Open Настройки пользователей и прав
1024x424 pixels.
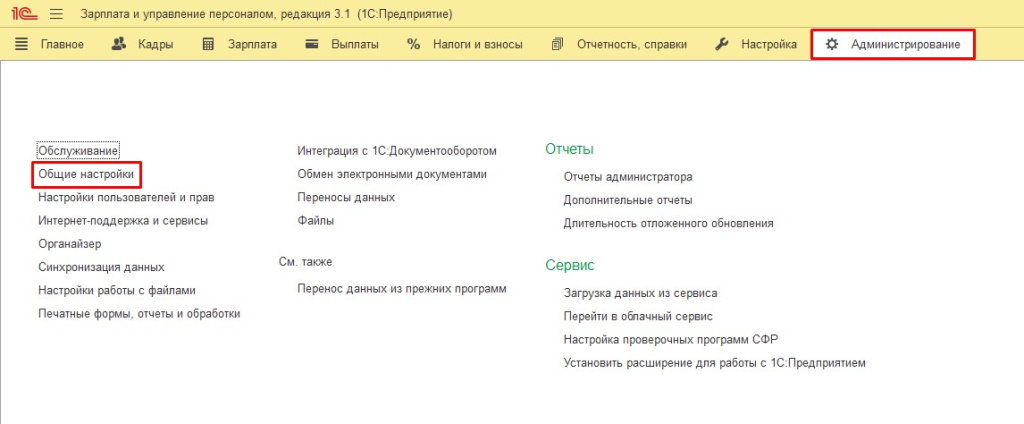(127, 197)
